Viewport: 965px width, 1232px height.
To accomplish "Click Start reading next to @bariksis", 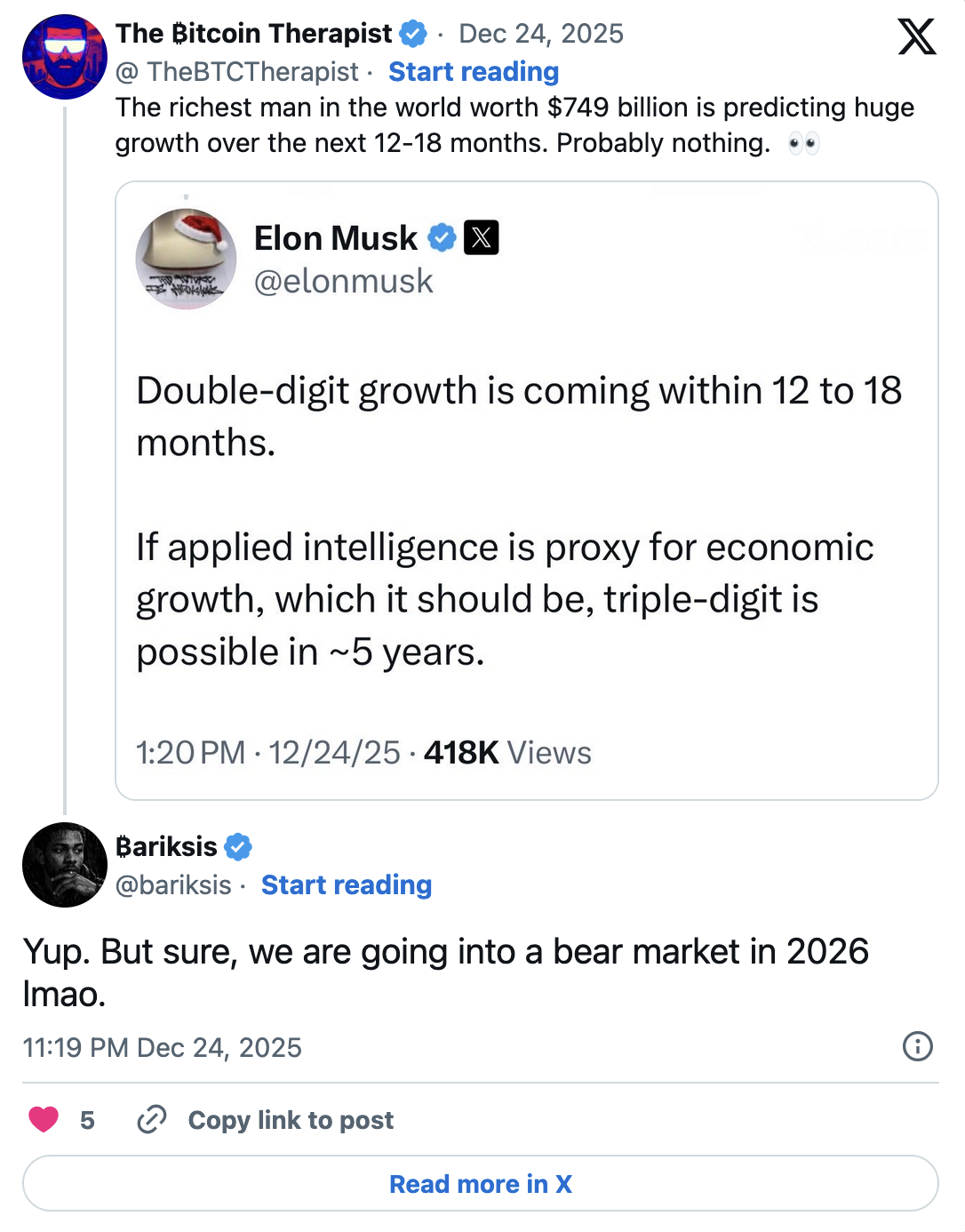I will (x=346, y=885).
